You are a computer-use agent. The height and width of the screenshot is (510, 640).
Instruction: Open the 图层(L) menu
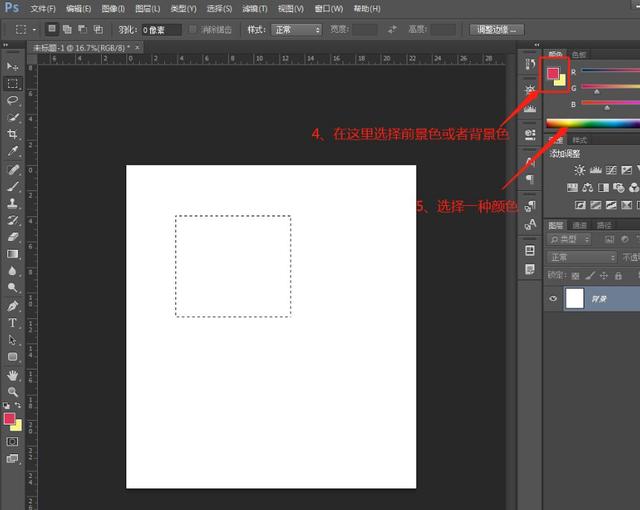(147, 9)
